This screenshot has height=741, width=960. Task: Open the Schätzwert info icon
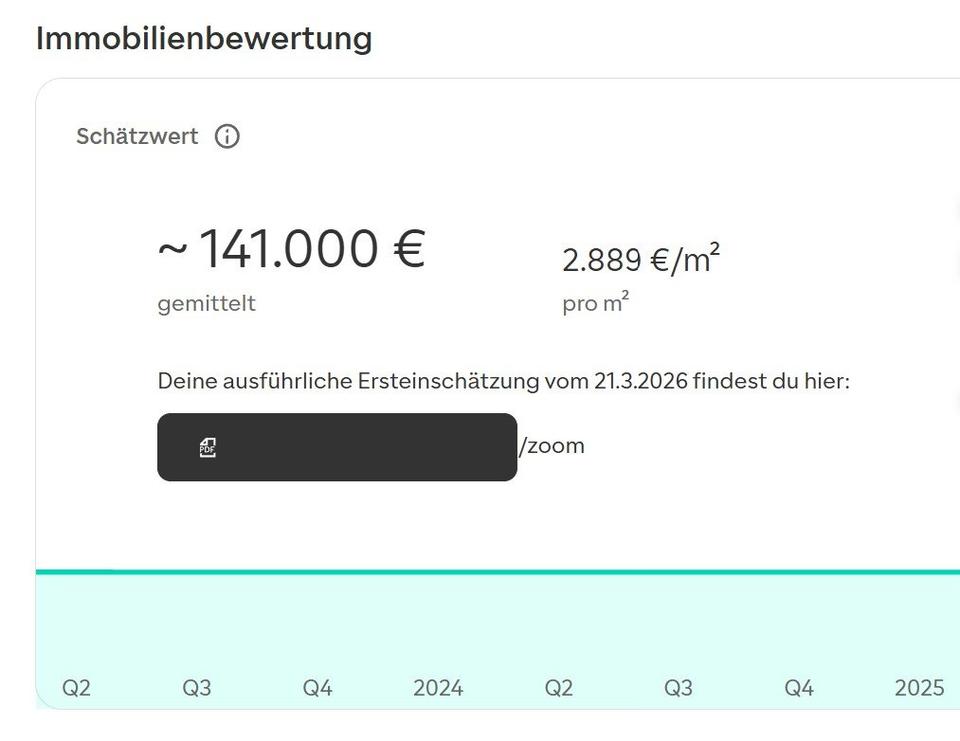pos(227,136)
